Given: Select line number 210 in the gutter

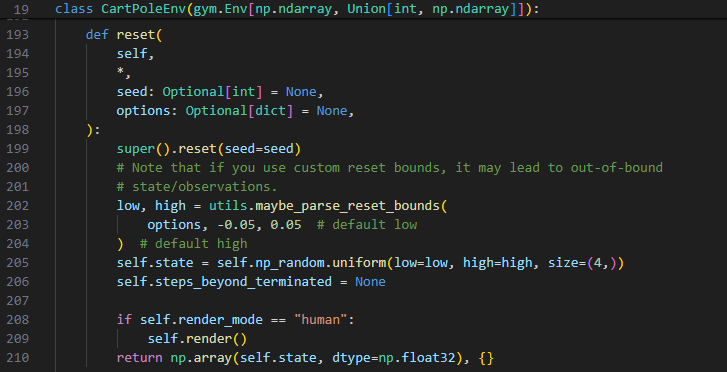Looking at the screenshot, I should 18,358.
